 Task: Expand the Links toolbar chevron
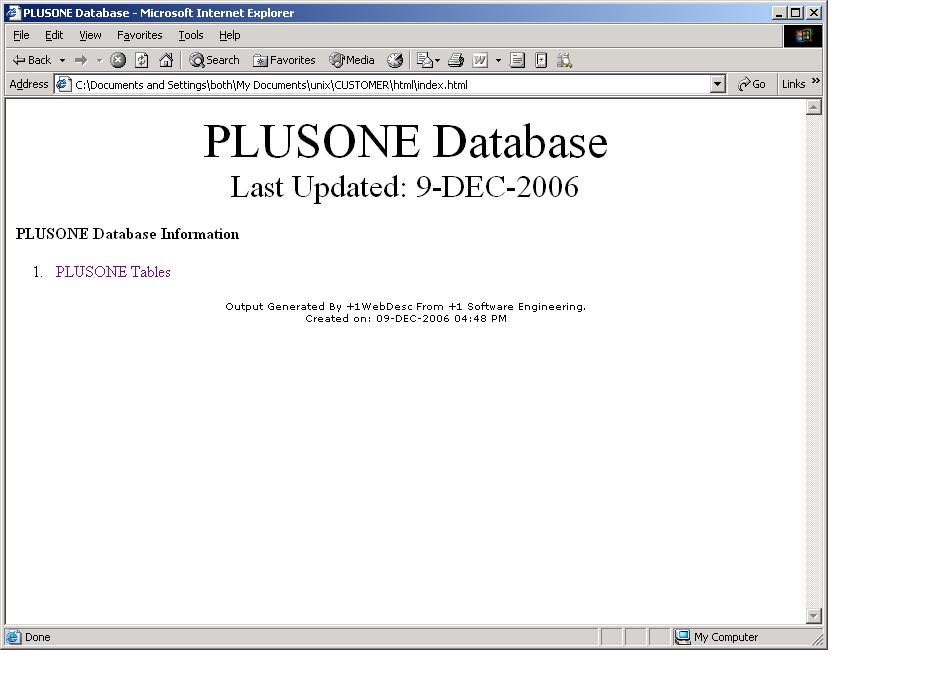[x=816, y=80]
